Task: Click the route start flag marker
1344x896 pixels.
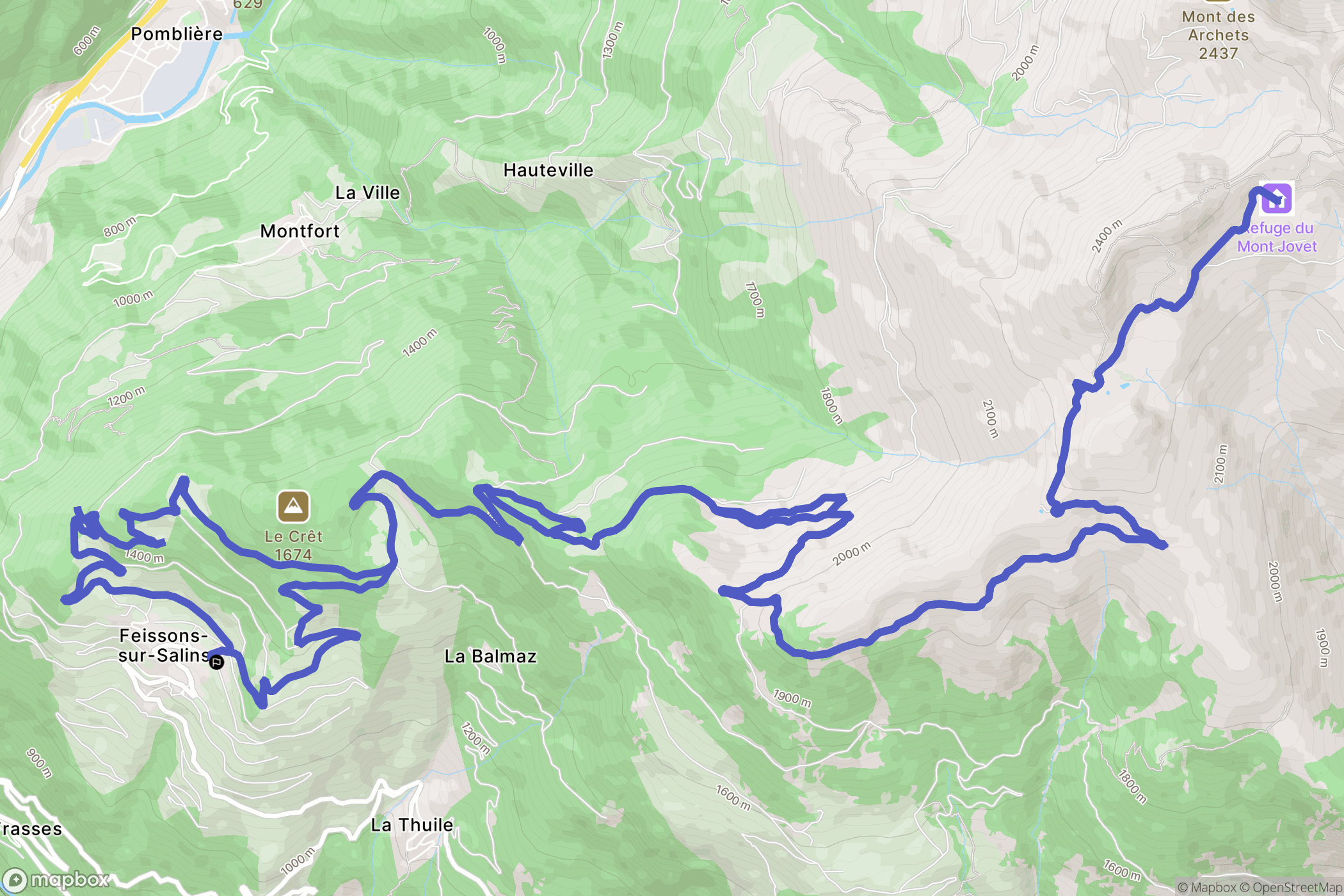Action: [x=217, y=662]
